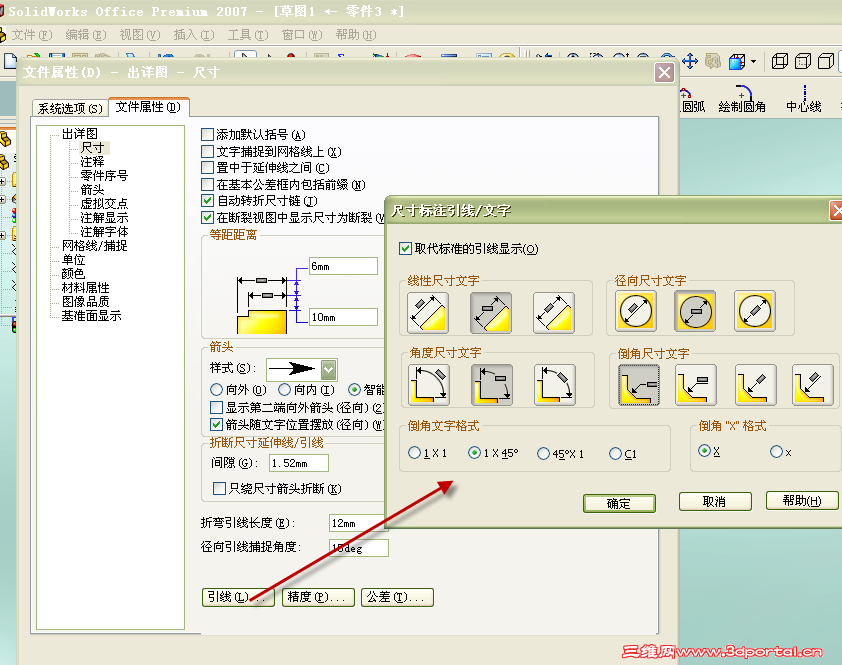Screen dimensions: 842x665
Task: Toggle 文字捕捉到网格线上 checkbox
Action: (207, 151)
